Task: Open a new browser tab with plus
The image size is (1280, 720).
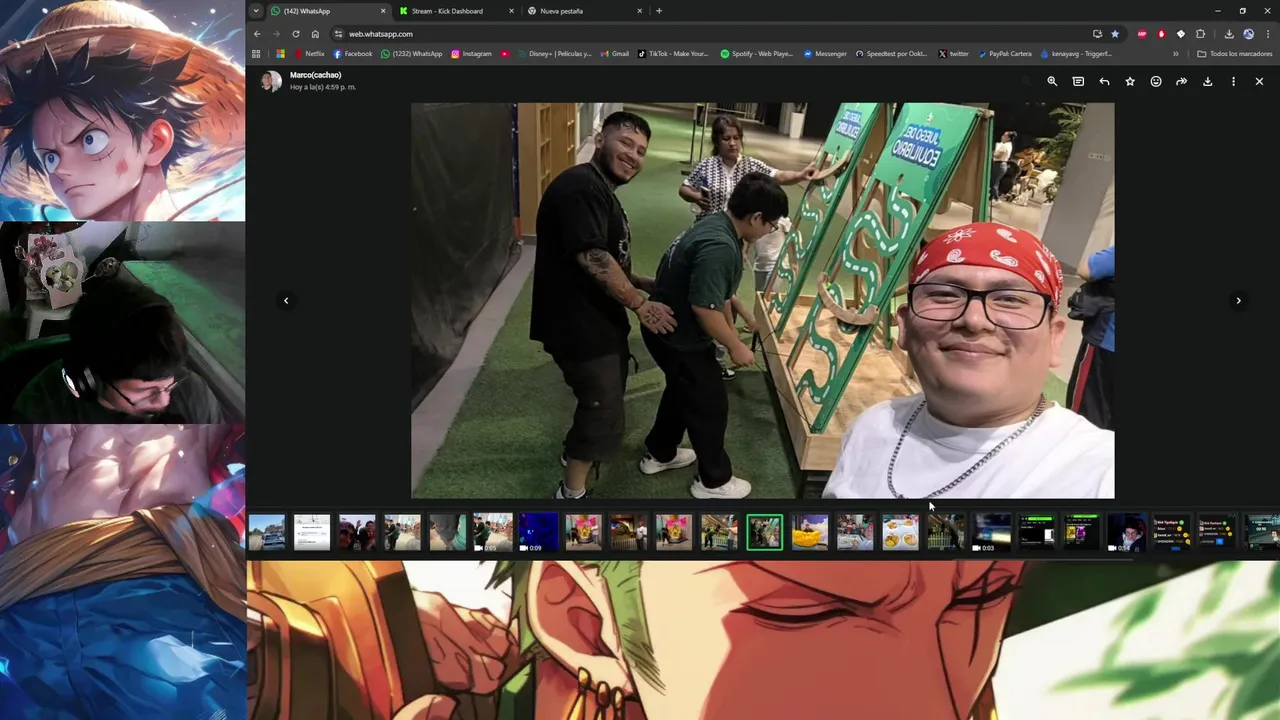Action: [658, 11]
